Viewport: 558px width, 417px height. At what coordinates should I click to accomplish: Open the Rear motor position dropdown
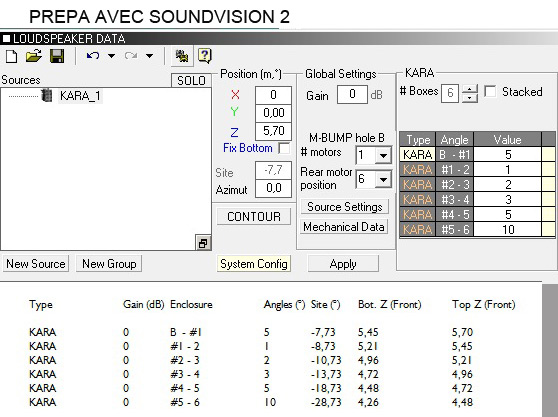(x=383, y=179)
